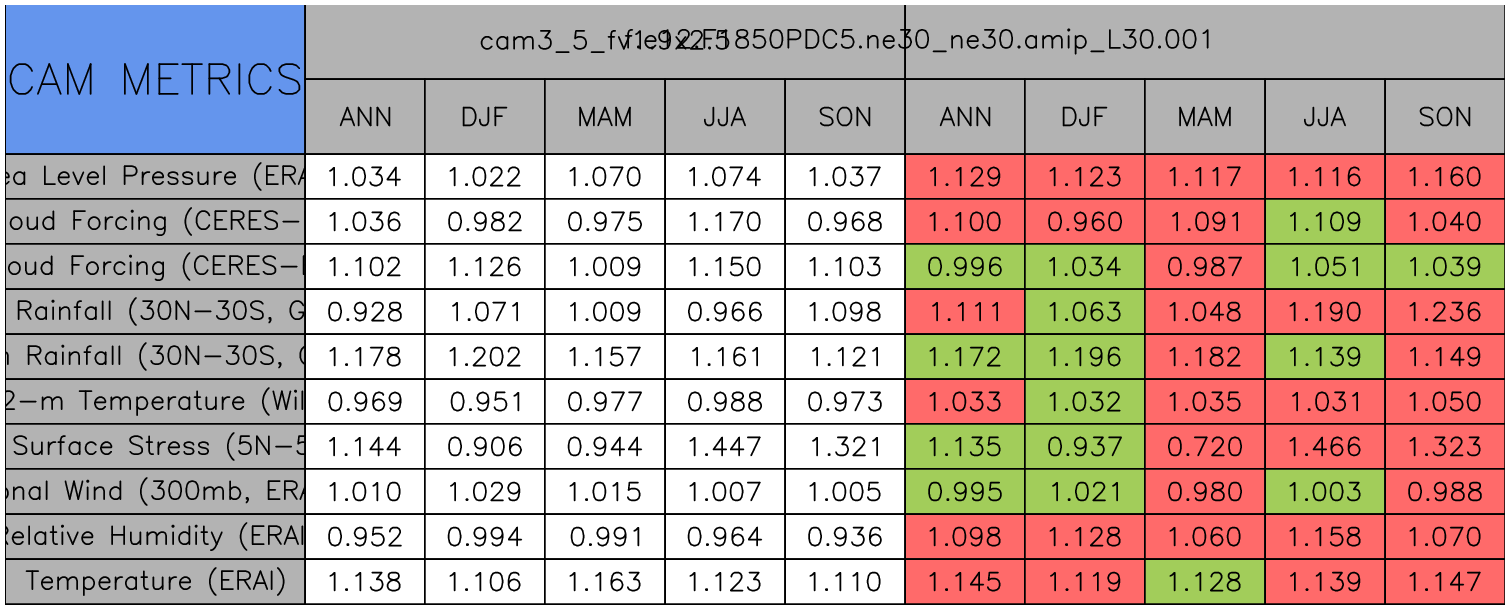Click the blue CAM METRICS header cell
This screenshot has width=1510, height=610.
[155, 79]
